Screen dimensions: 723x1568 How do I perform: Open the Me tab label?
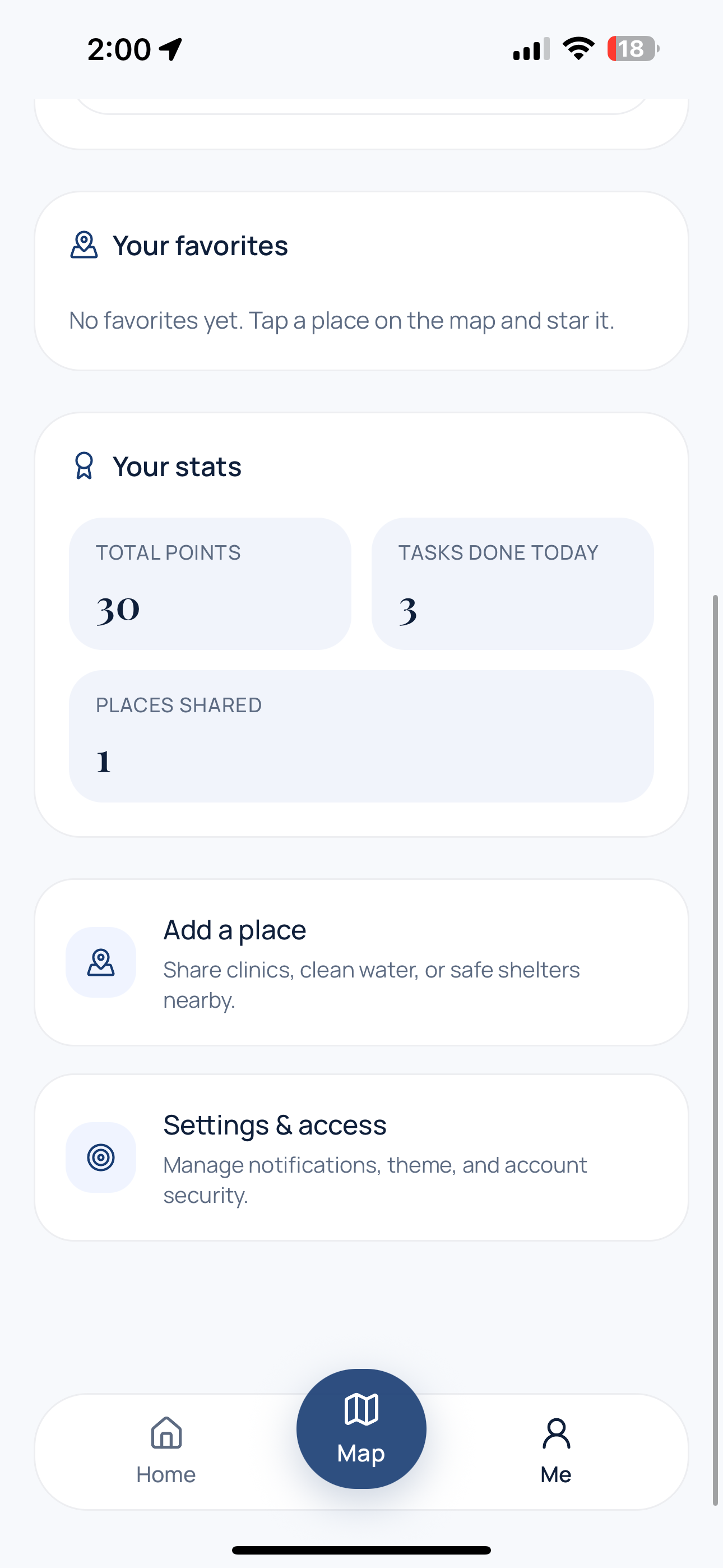556,1474
